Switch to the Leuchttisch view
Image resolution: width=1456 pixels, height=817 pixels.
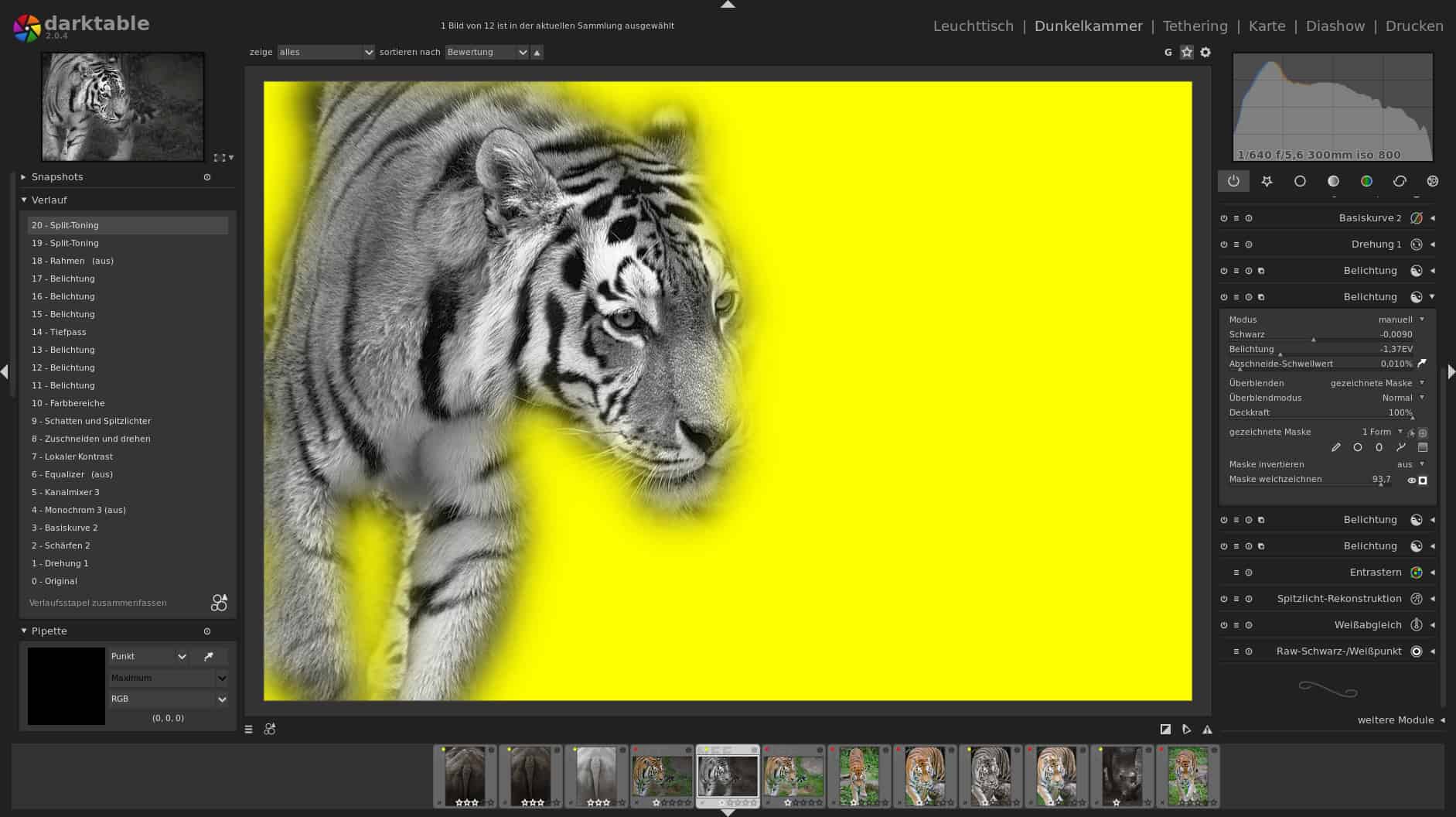pyautogui.click(x=973, y=26)
